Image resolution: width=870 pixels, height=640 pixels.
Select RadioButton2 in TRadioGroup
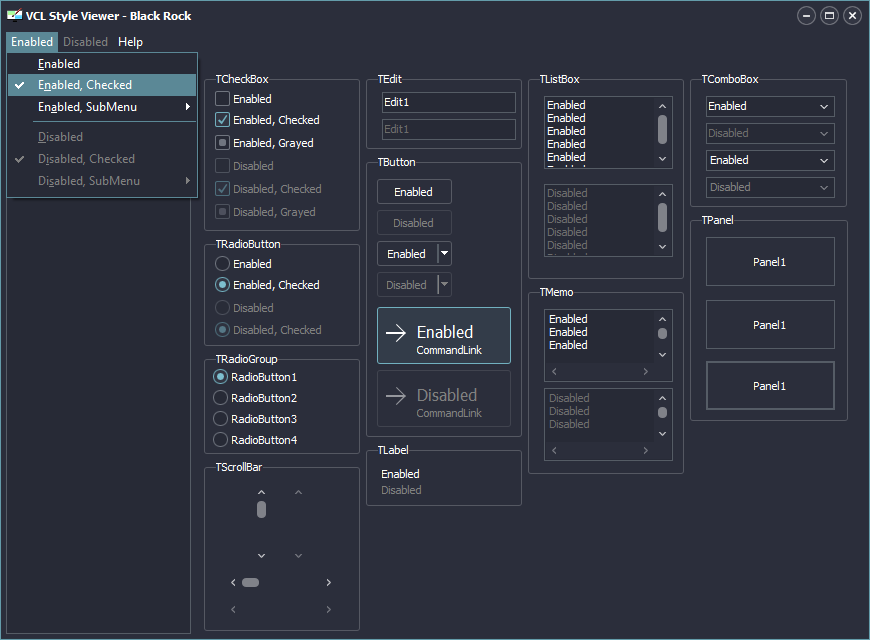pyautogui.click(x=220, y=398)
